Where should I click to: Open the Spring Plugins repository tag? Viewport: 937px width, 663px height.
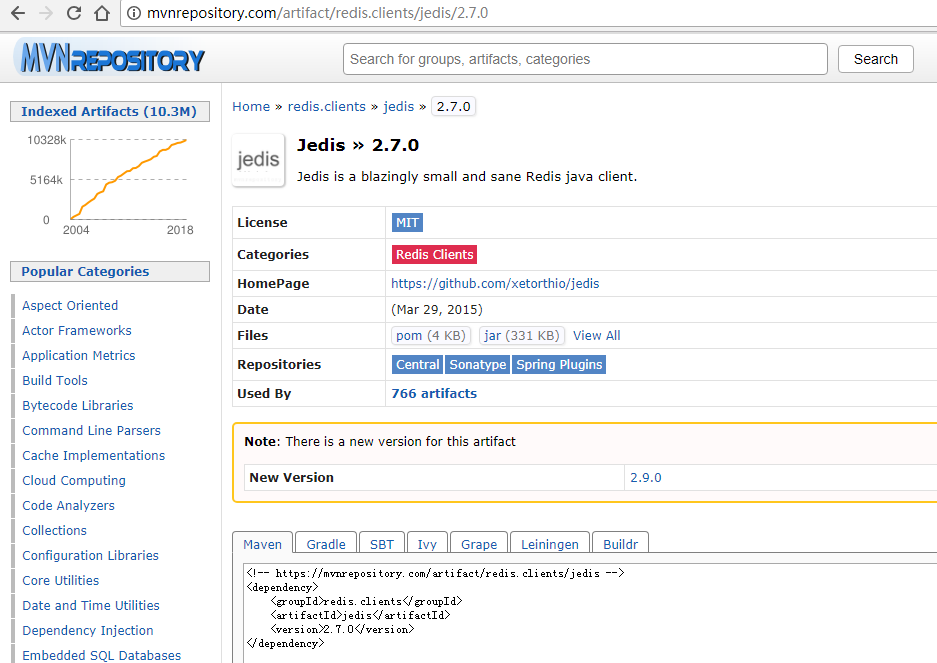pos(559,365)
